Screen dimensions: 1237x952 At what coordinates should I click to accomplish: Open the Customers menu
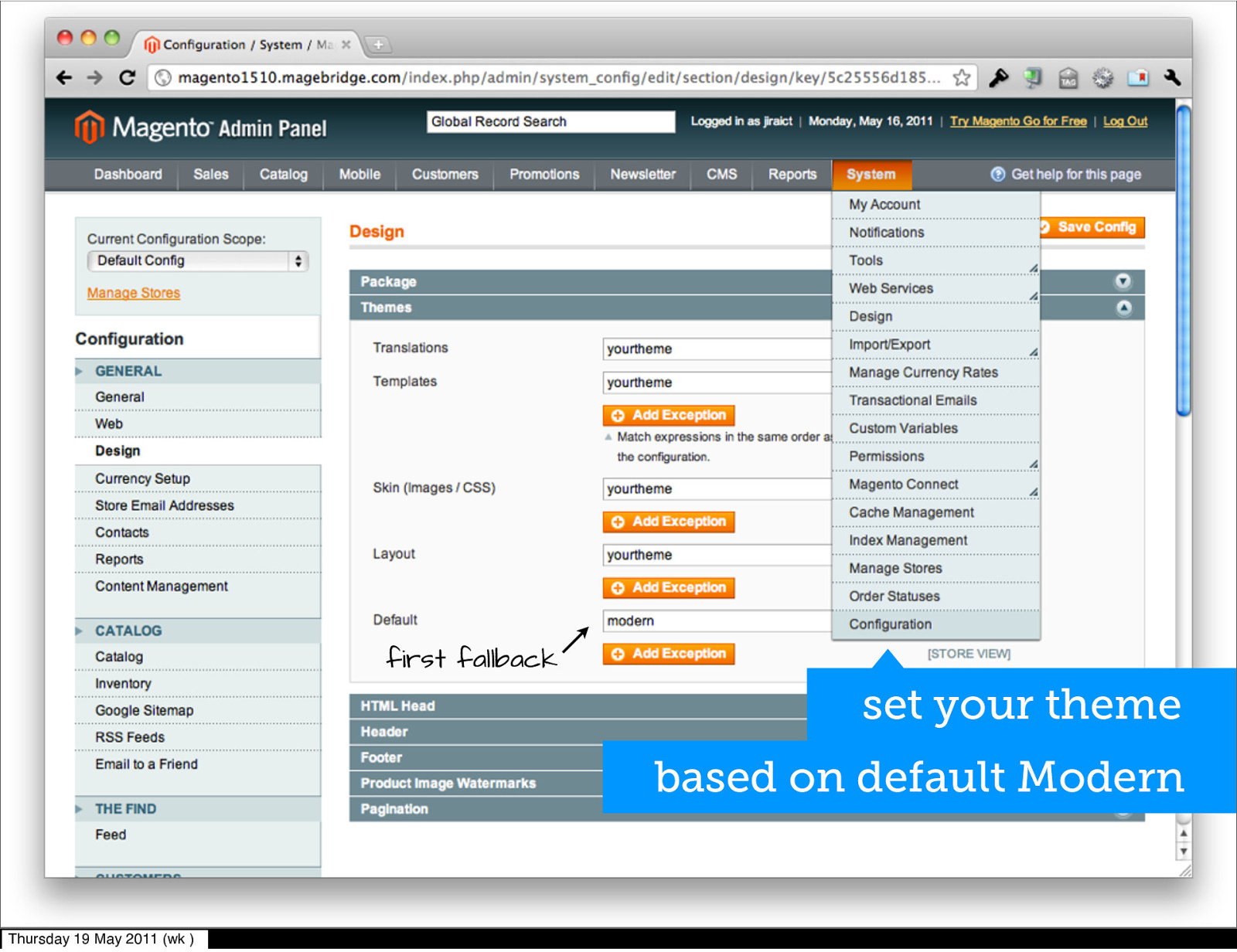click(x=445, y=175)
